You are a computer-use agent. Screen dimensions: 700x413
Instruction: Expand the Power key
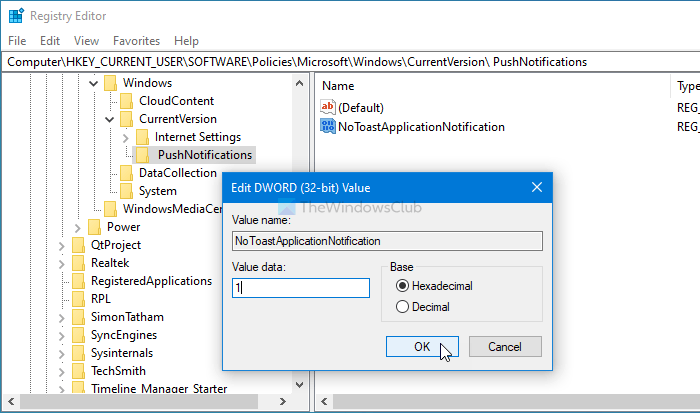(77, 227)
